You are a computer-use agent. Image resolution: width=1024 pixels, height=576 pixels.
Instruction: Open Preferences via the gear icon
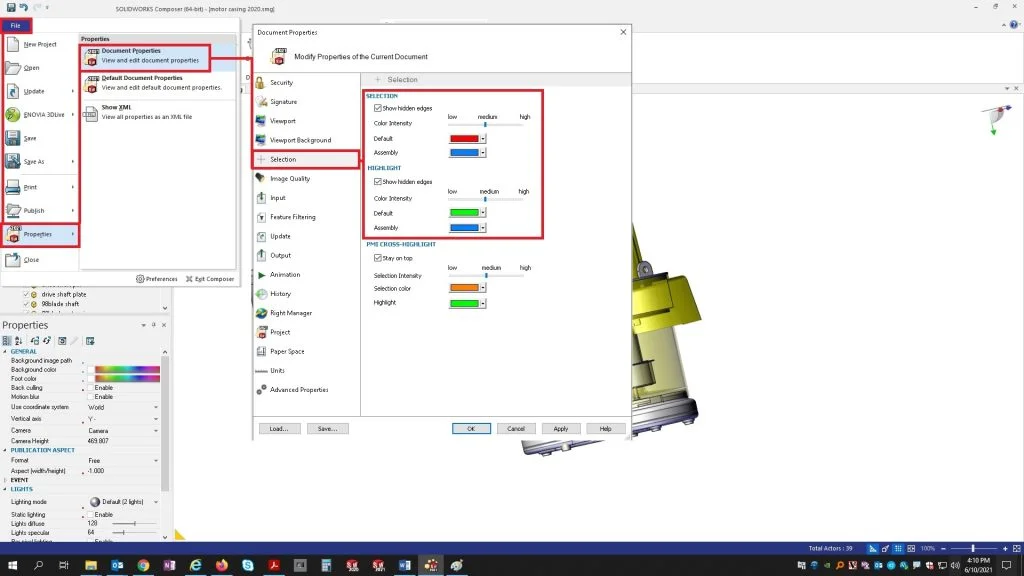coord(140,279)
